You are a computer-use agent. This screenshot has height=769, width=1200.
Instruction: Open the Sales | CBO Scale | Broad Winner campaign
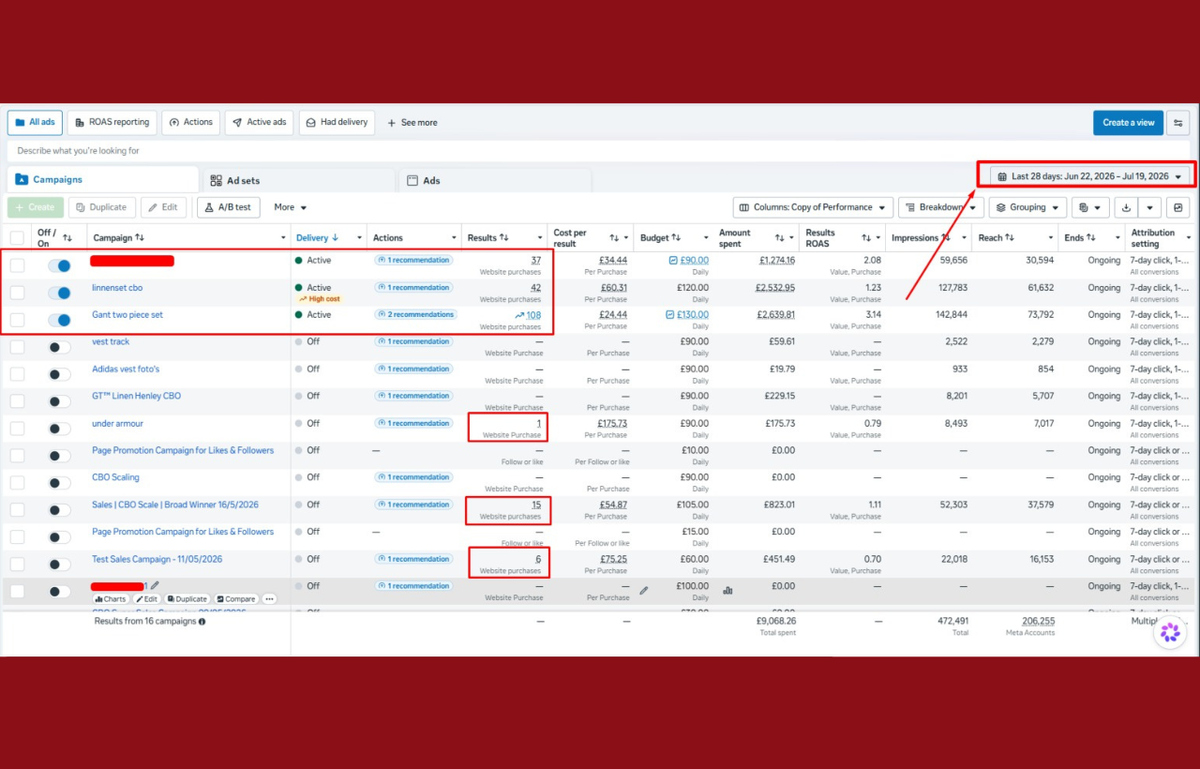click(x=175, y=504)
